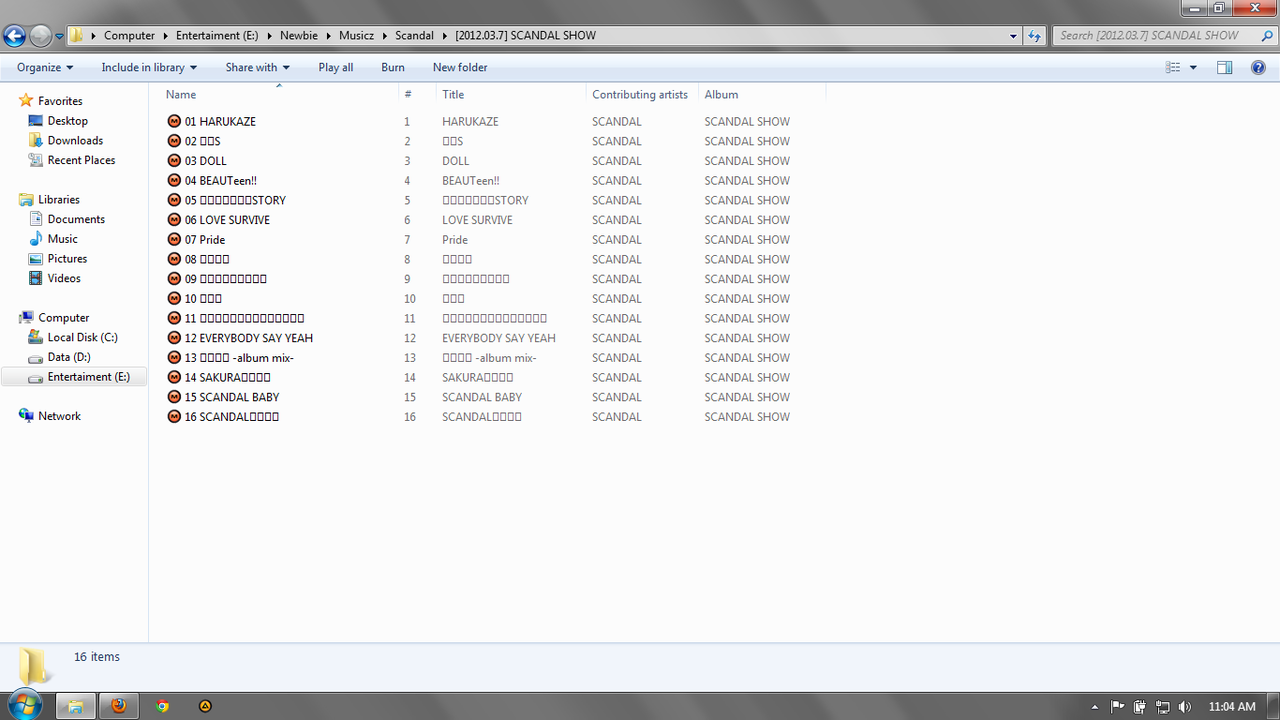
Task: Select the 15 SCANDAL BABY file icon
Action: (174, 397)
